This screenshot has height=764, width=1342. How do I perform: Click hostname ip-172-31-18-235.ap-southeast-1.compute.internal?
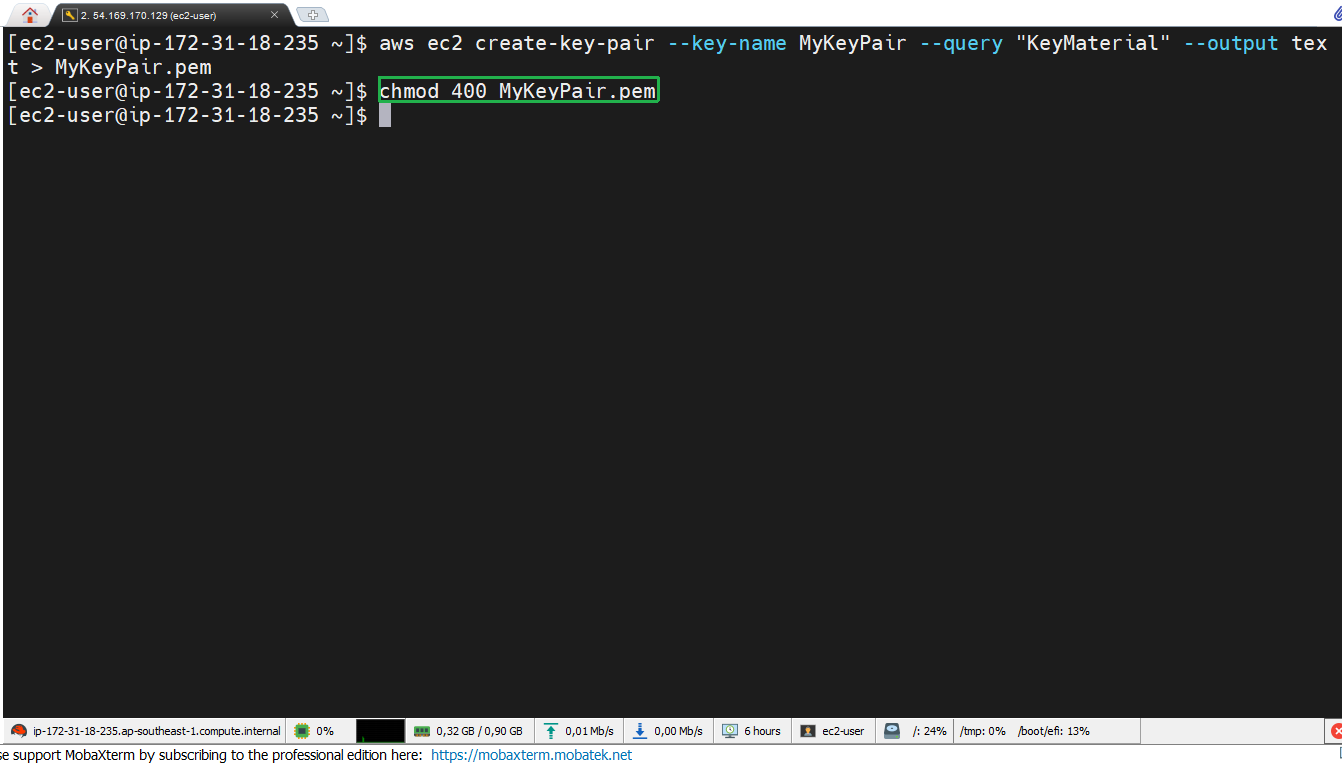[x=157, y=731]
